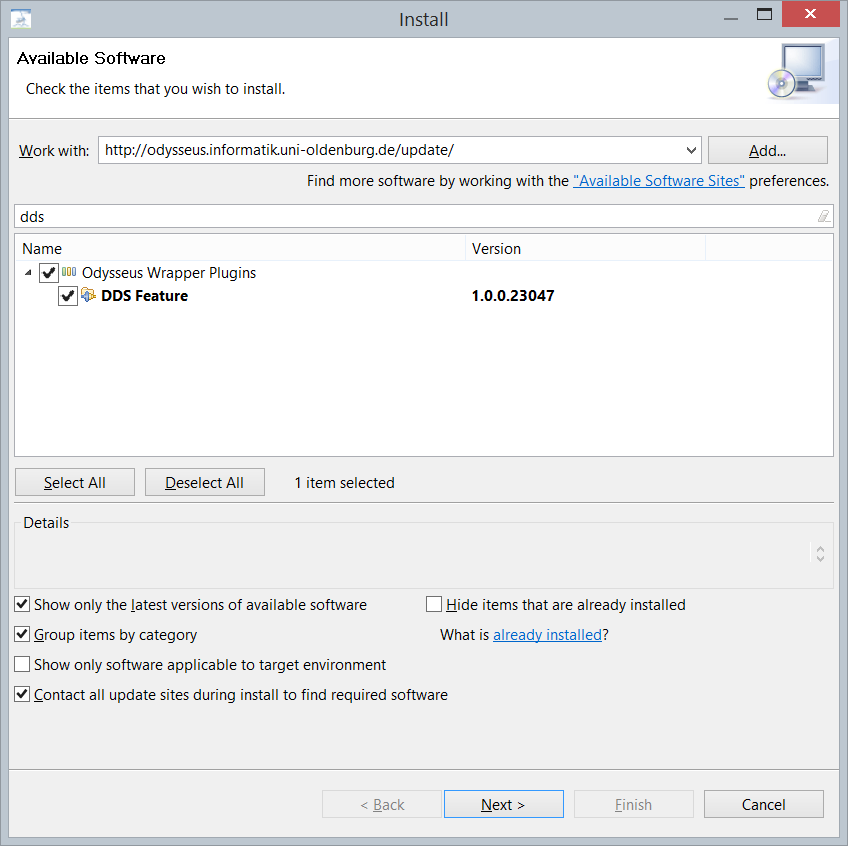Image resolution: width=848 pixels, height=846 pixels.
Task: Click the DDS Feature plugin icon
Action: (88, 295)
